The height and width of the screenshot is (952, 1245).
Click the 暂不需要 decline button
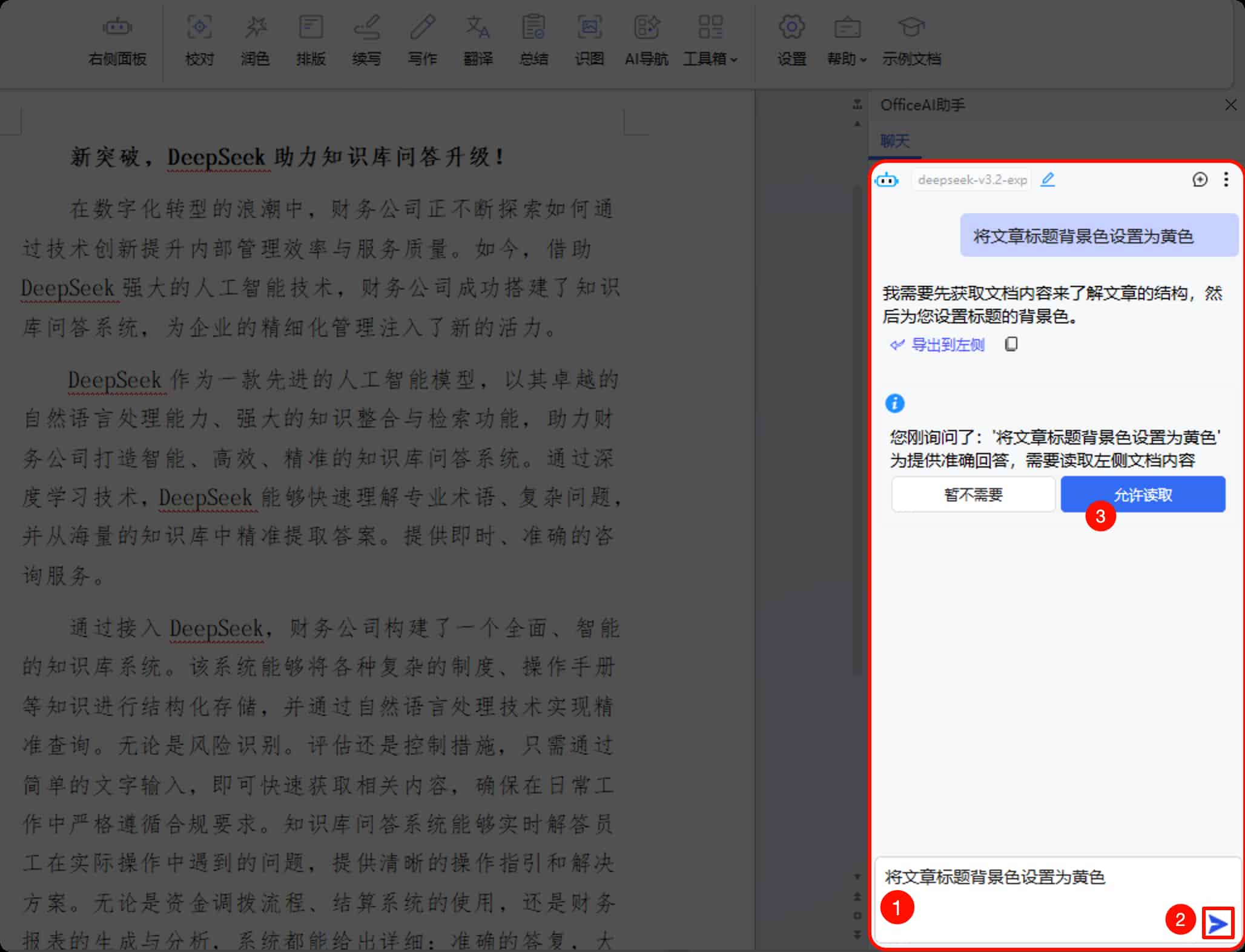(x=973, y=494)
